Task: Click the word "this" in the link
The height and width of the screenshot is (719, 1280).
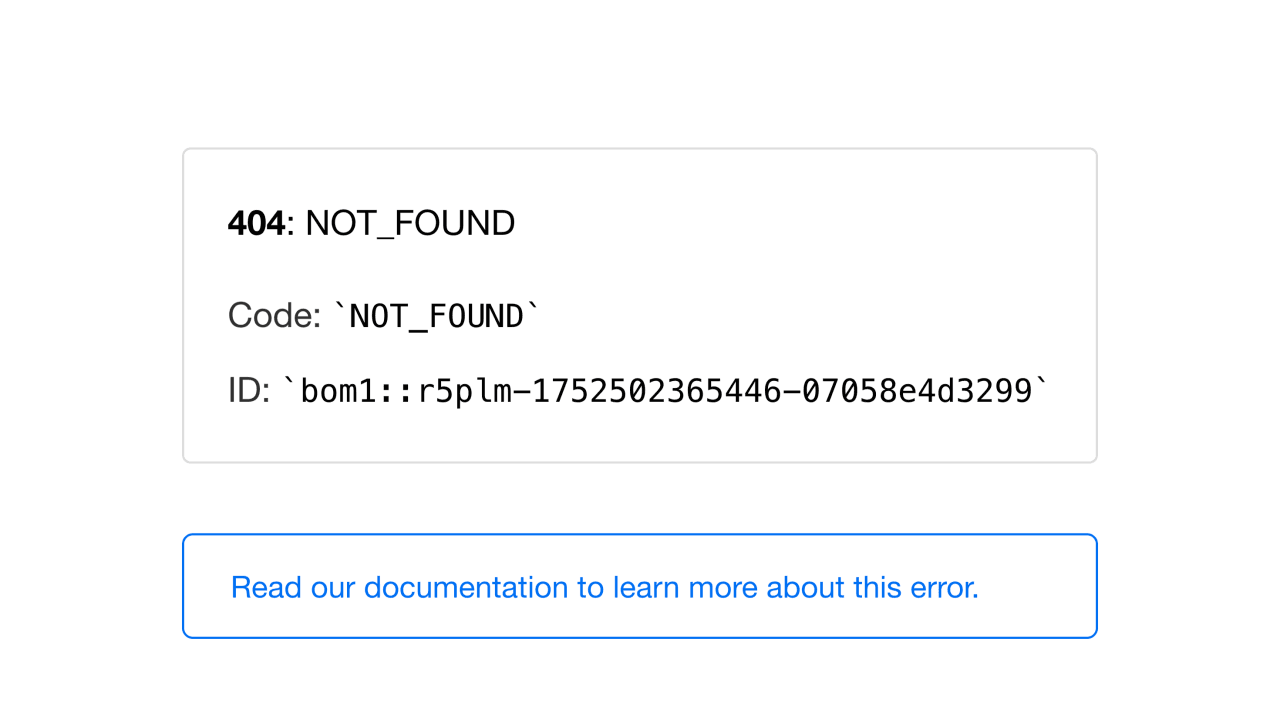Action: click(878, 587)
